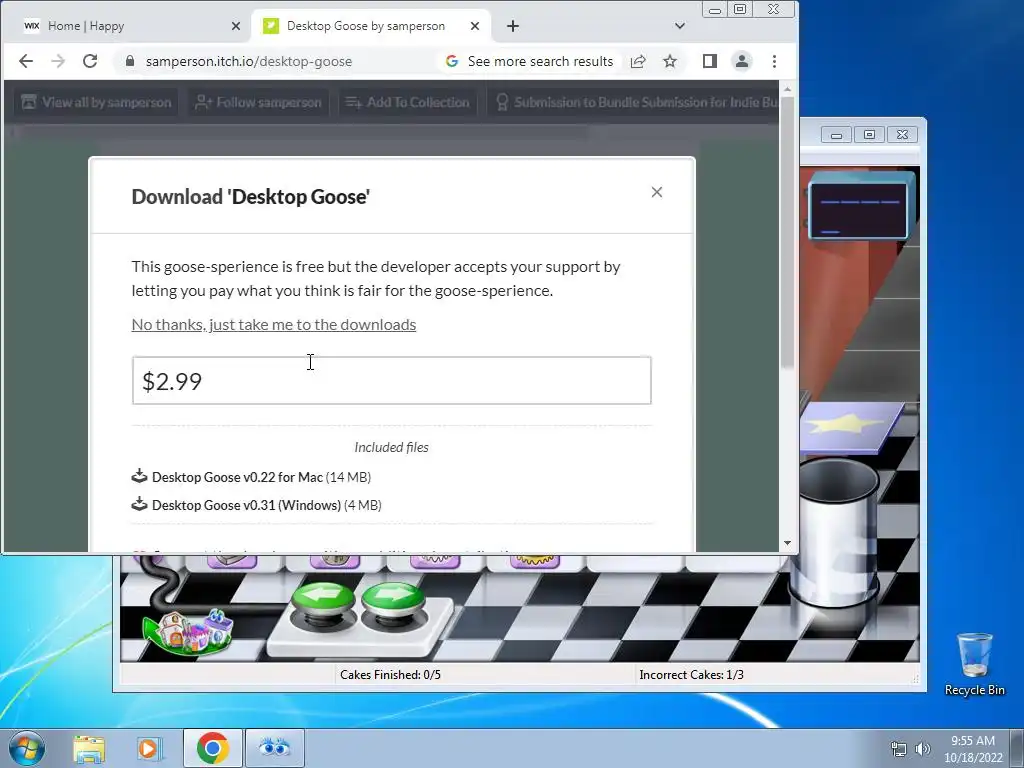
Task: Click the blue monitor screen in game
Action: click(x=860, y=209)
